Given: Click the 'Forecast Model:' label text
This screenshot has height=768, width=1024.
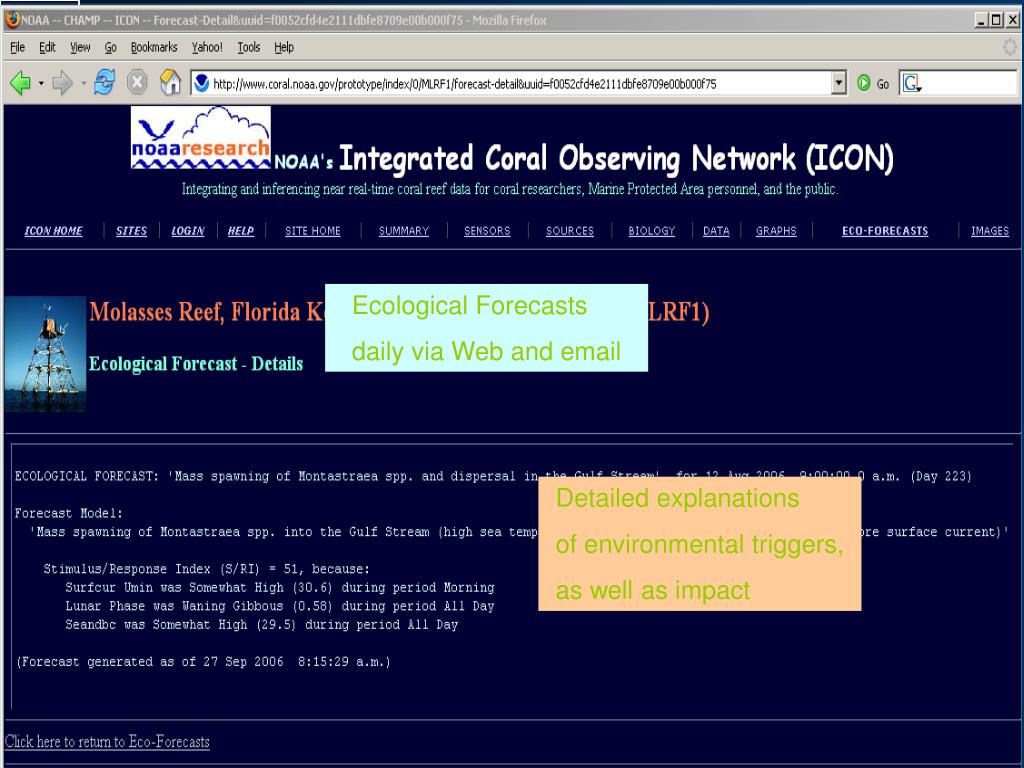Looking at the screenshot, I should click(69, 513).
